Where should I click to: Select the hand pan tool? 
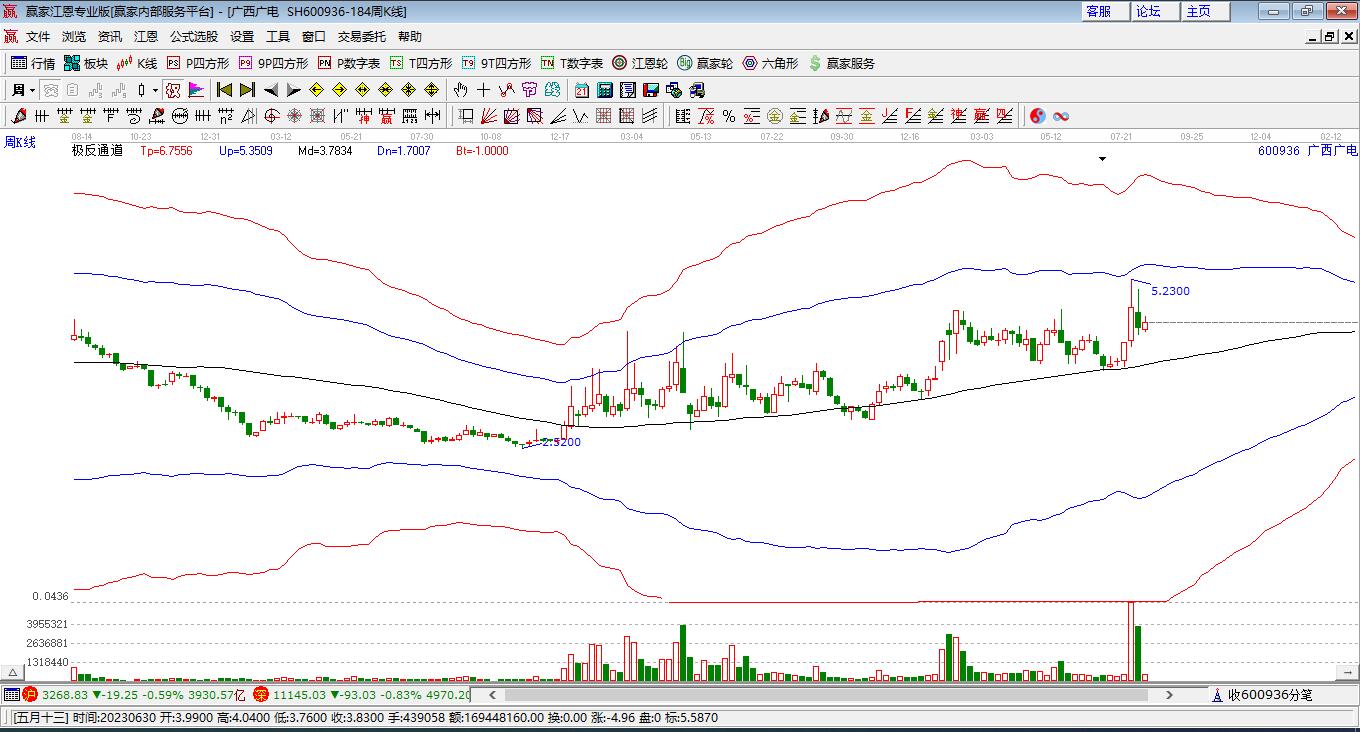[x=461, y=90]
